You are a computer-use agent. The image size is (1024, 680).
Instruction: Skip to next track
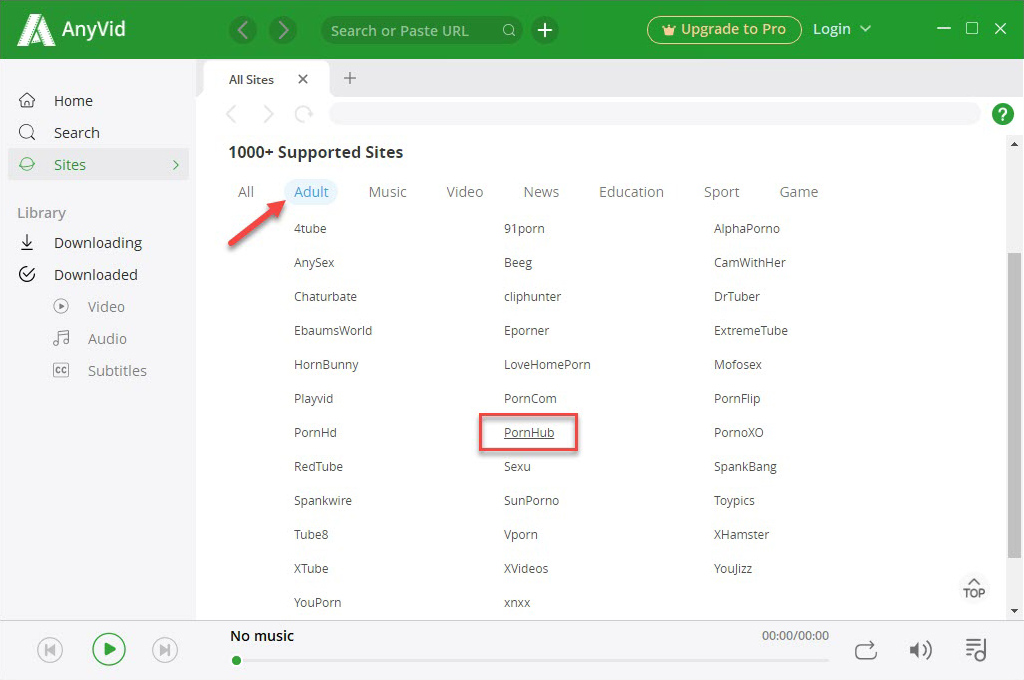pyautogui.click(x=165, y=650)
